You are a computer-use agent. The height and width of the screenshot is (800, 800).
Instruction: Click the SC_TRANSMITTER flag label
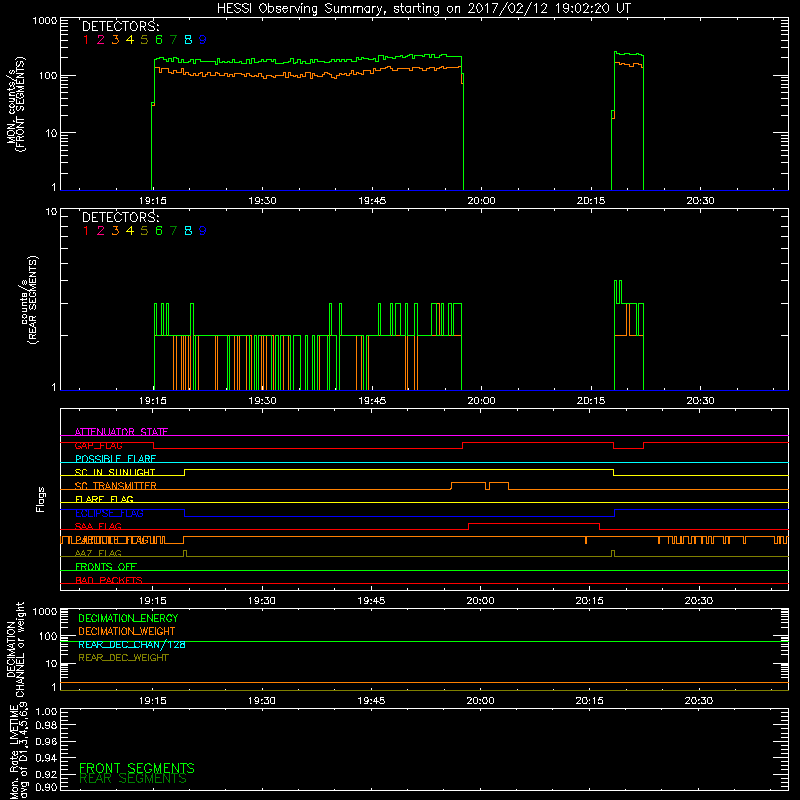click(x=116, y=486)
